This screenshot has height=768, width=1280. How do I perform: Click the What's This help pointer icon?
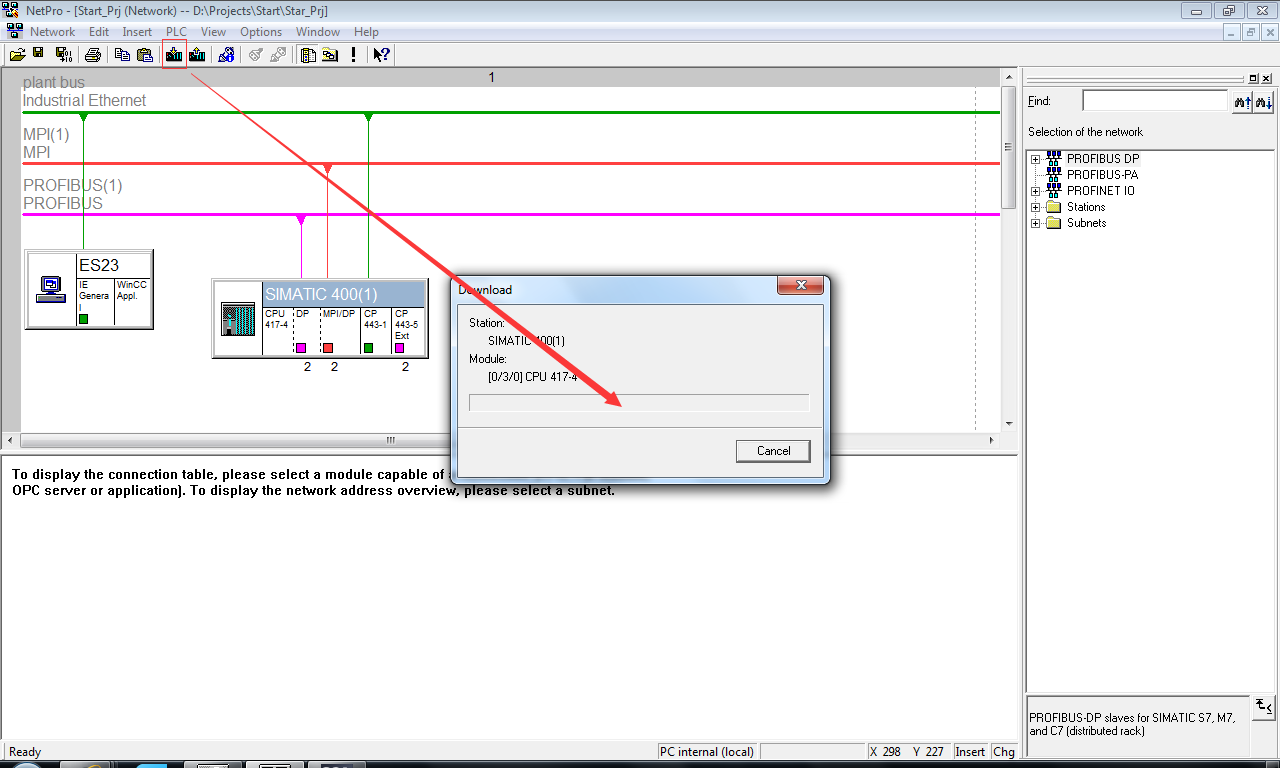tap(382, 54)
